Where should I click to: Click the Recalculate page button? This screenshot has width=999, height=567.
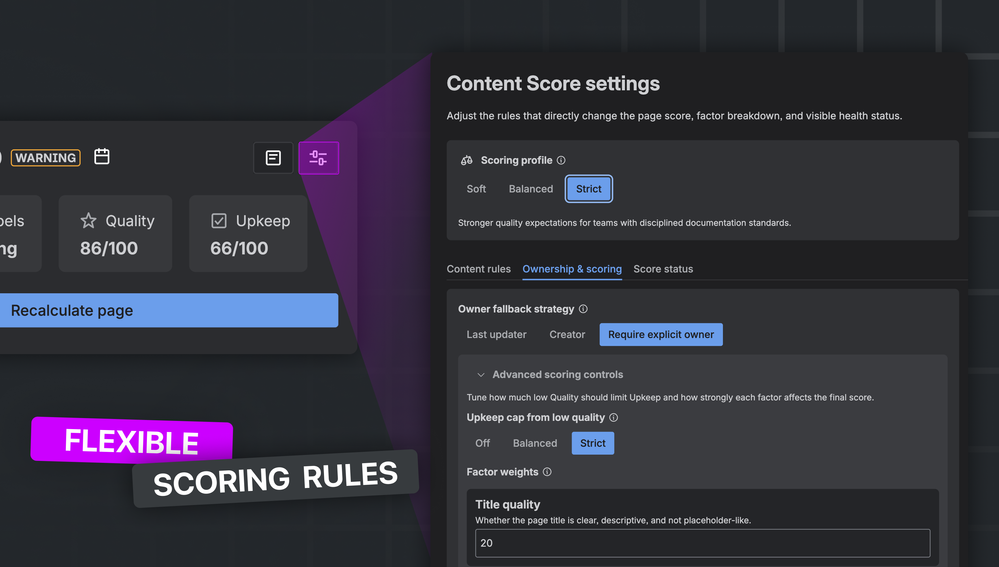(x=169, y=310)
